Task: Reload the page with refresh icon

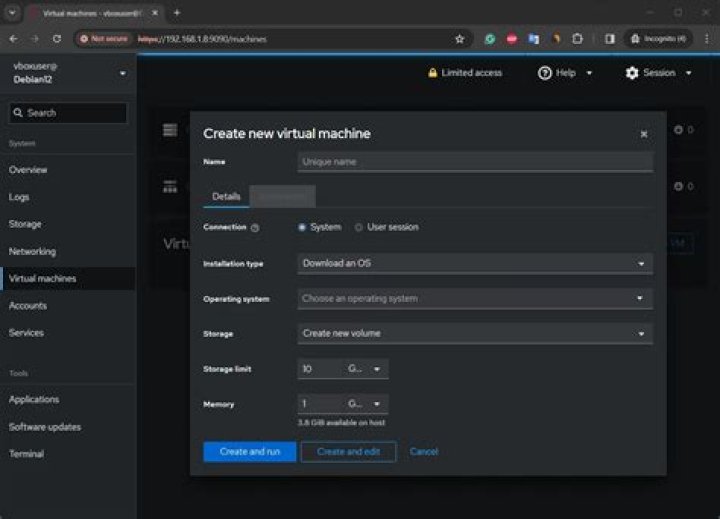Action: pos(57,39)
